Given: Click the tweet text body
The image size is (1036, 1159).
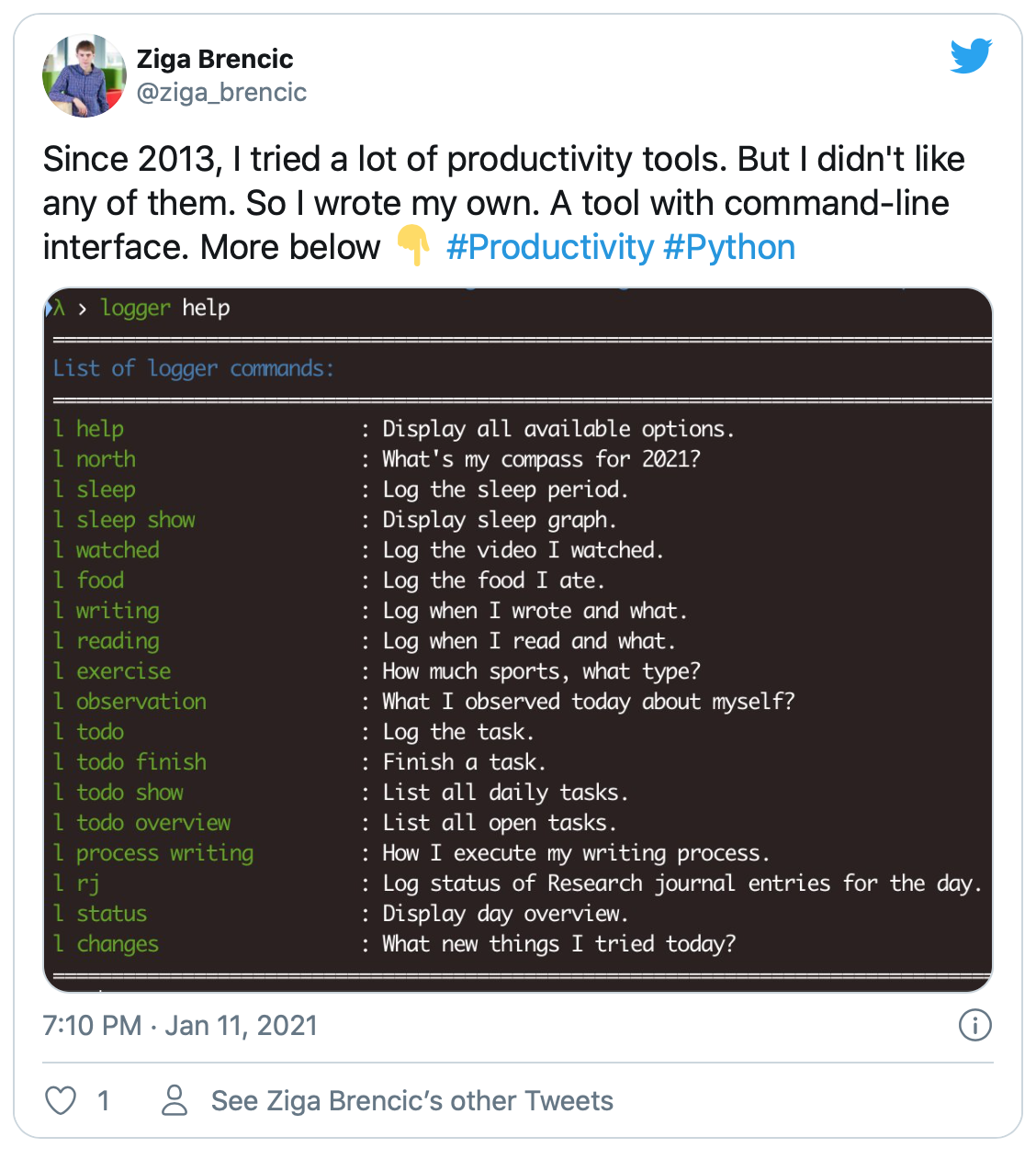Looking at the screenshot, I should coord(503,202).
